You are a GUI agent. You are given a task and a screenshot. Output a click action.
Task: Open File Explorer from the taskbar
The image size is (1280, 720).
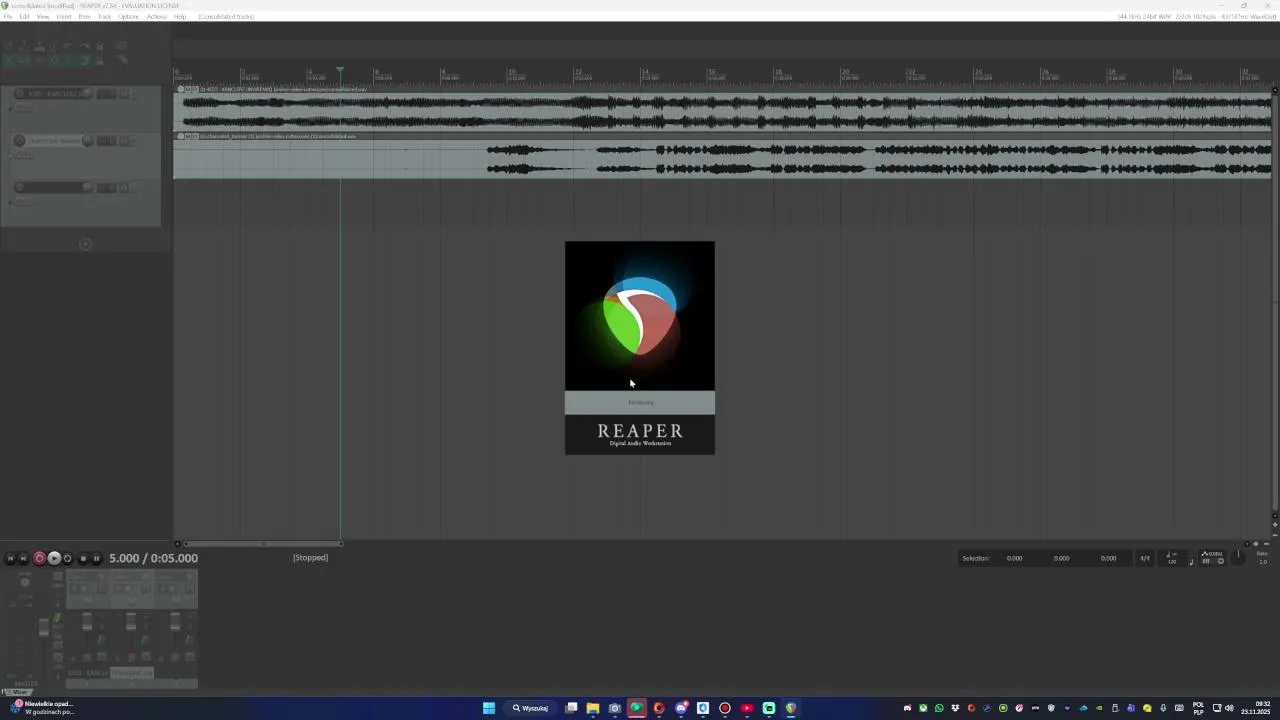593,708
